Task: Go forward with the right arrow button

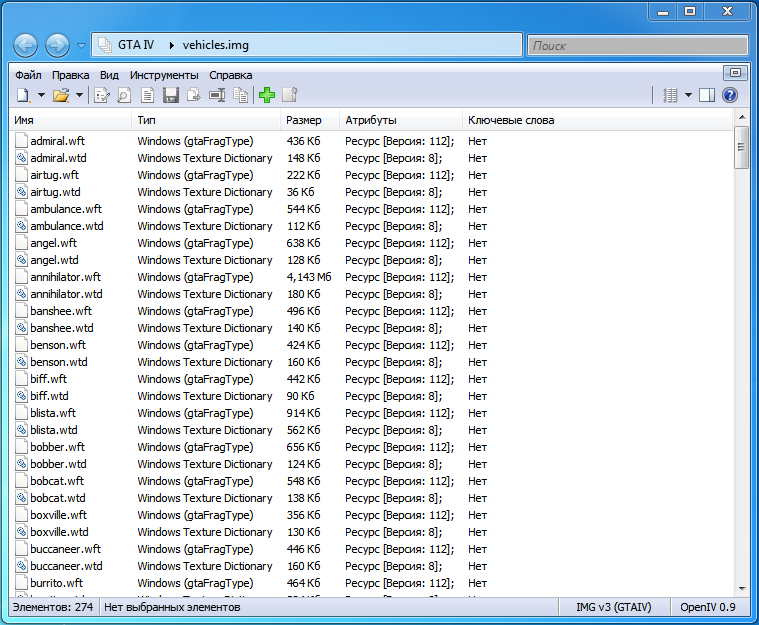Action: click(x=57, y=46)
